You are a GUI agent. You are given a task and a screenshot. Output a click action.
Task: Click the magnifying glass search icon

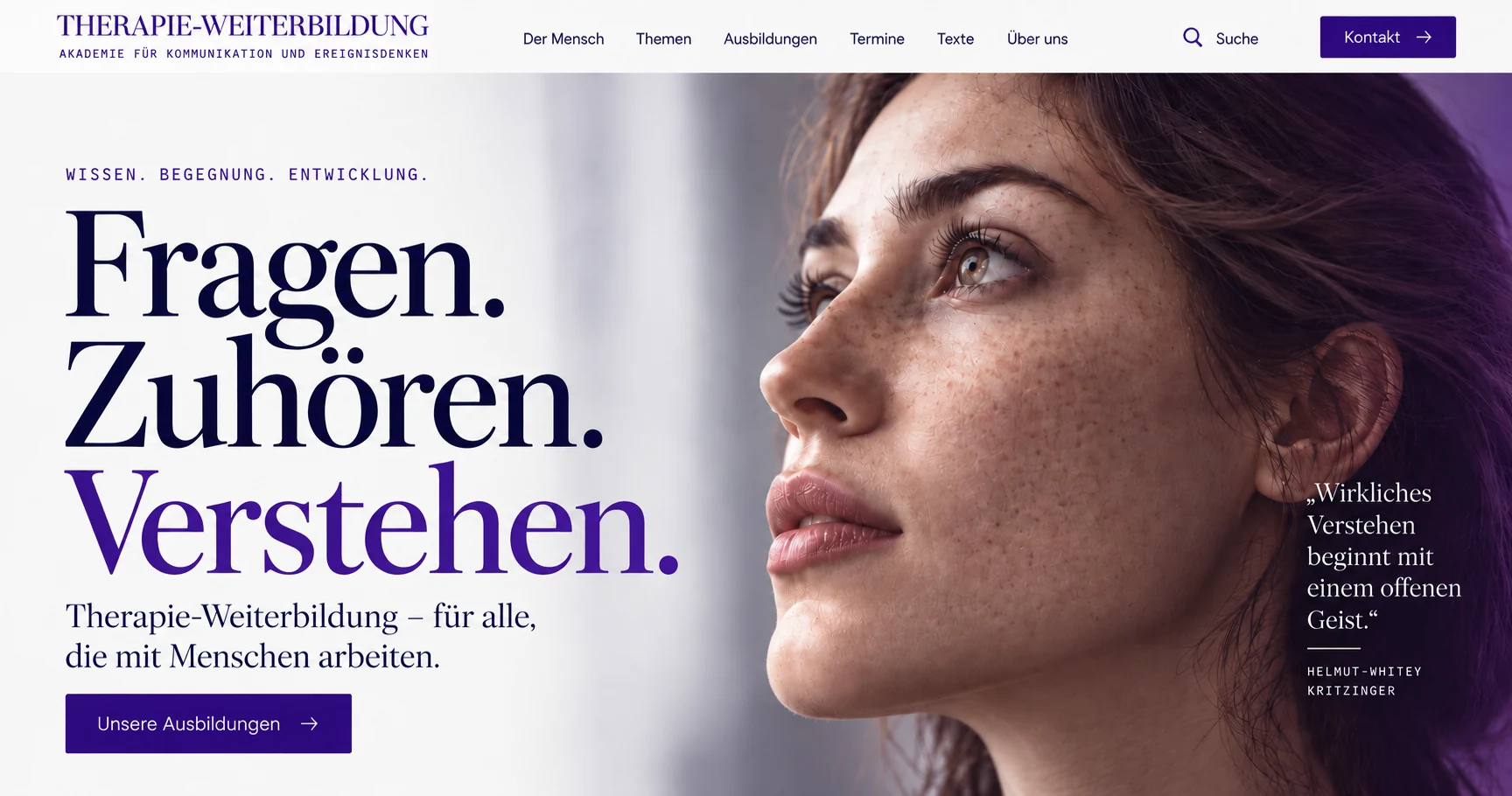(1192, 38)
